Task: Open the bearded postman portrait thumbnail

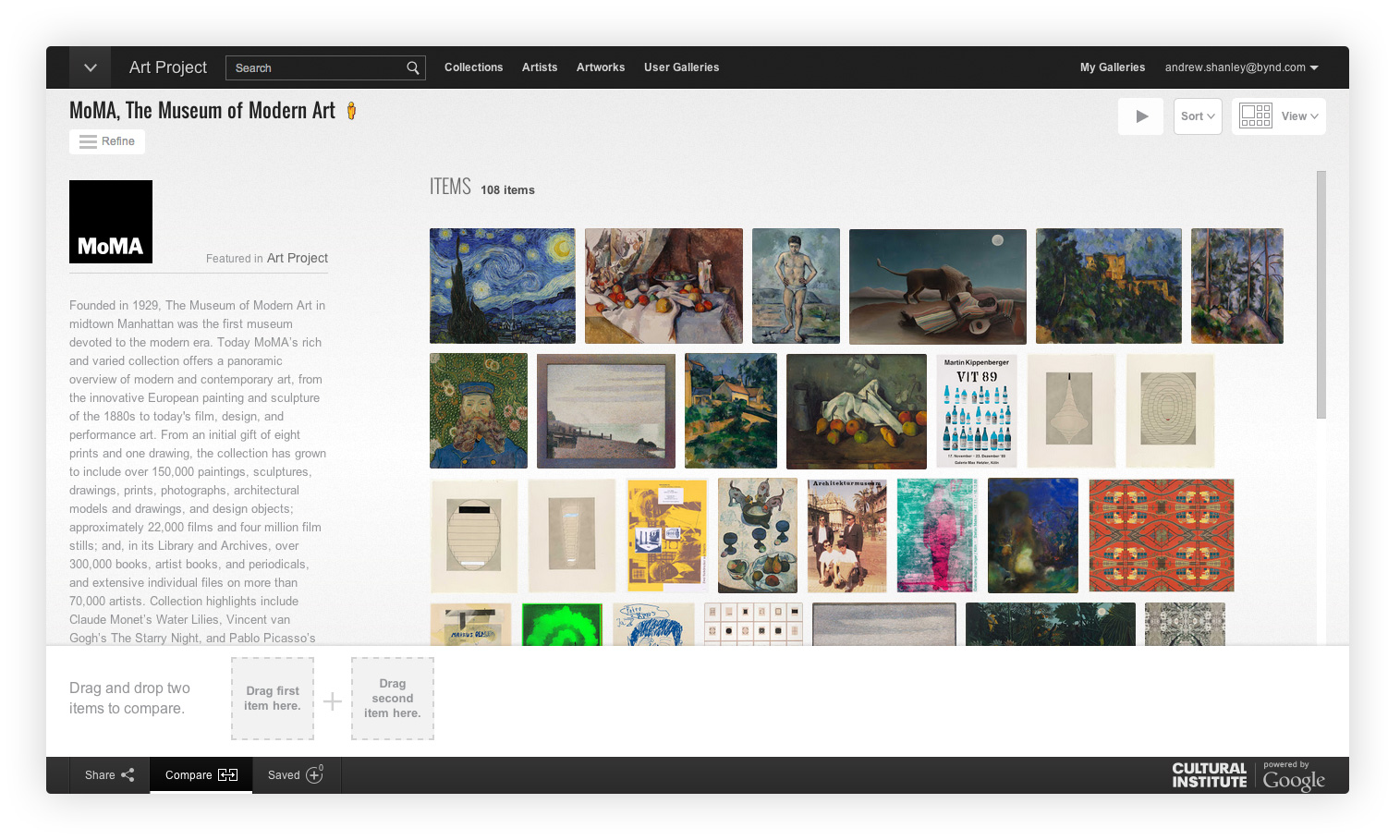Action: click(479, 411)
